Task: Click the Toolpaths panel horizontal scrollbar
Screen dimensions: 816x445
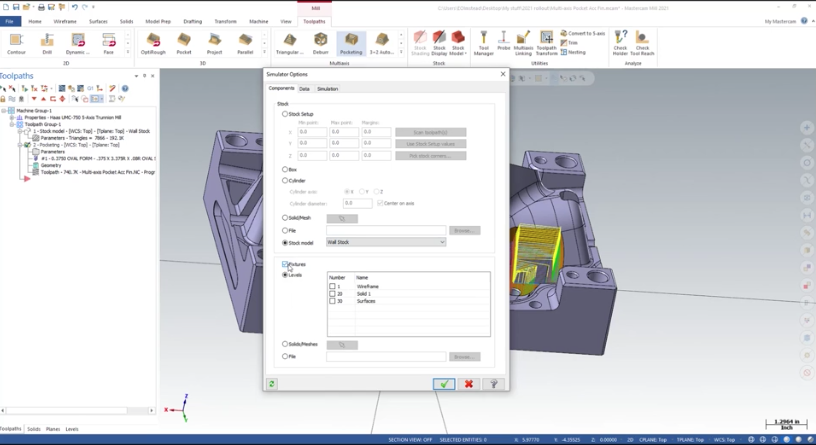Action: (x=78, y=410)
